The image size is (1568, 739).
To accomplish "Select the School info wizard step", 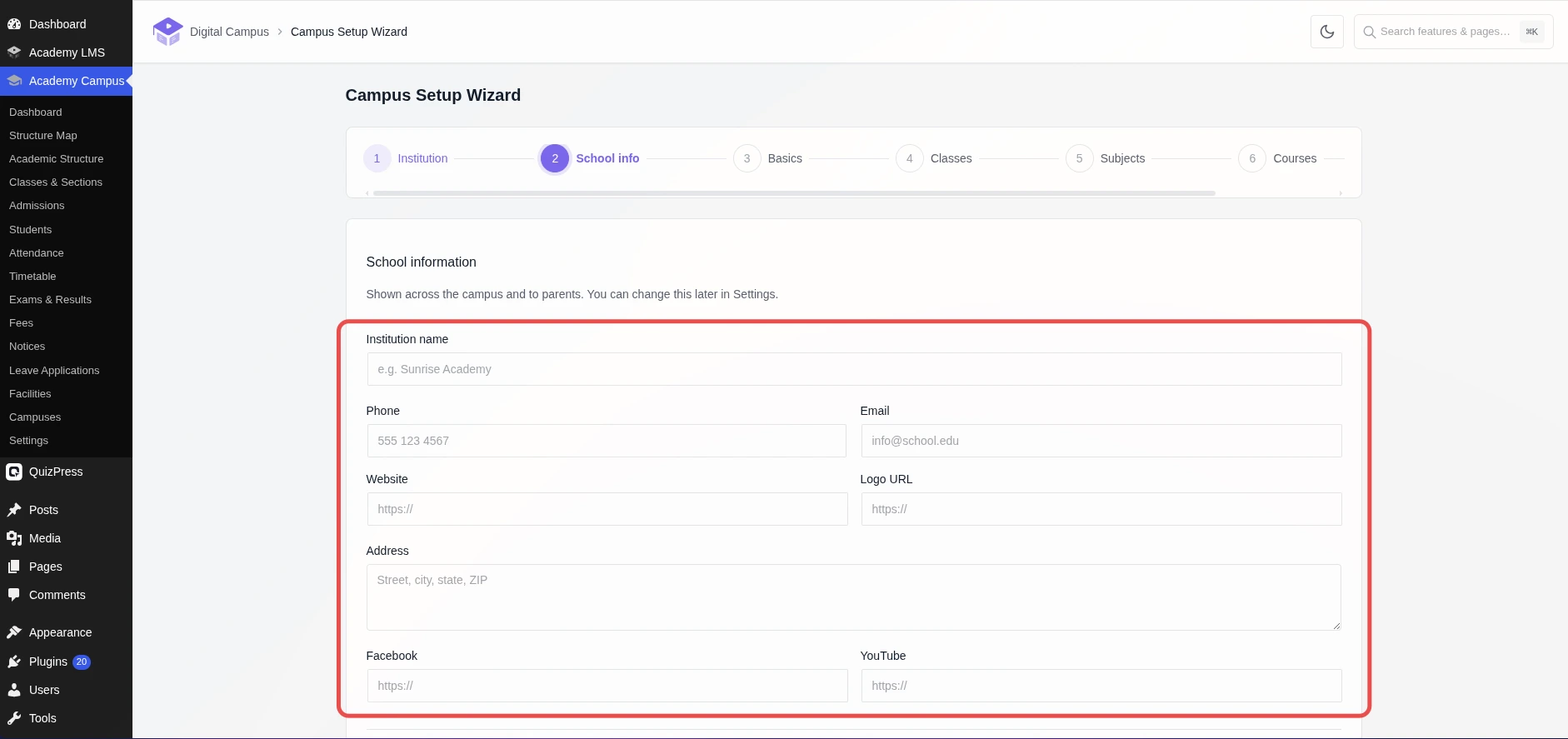I will (x=590, y=158).
